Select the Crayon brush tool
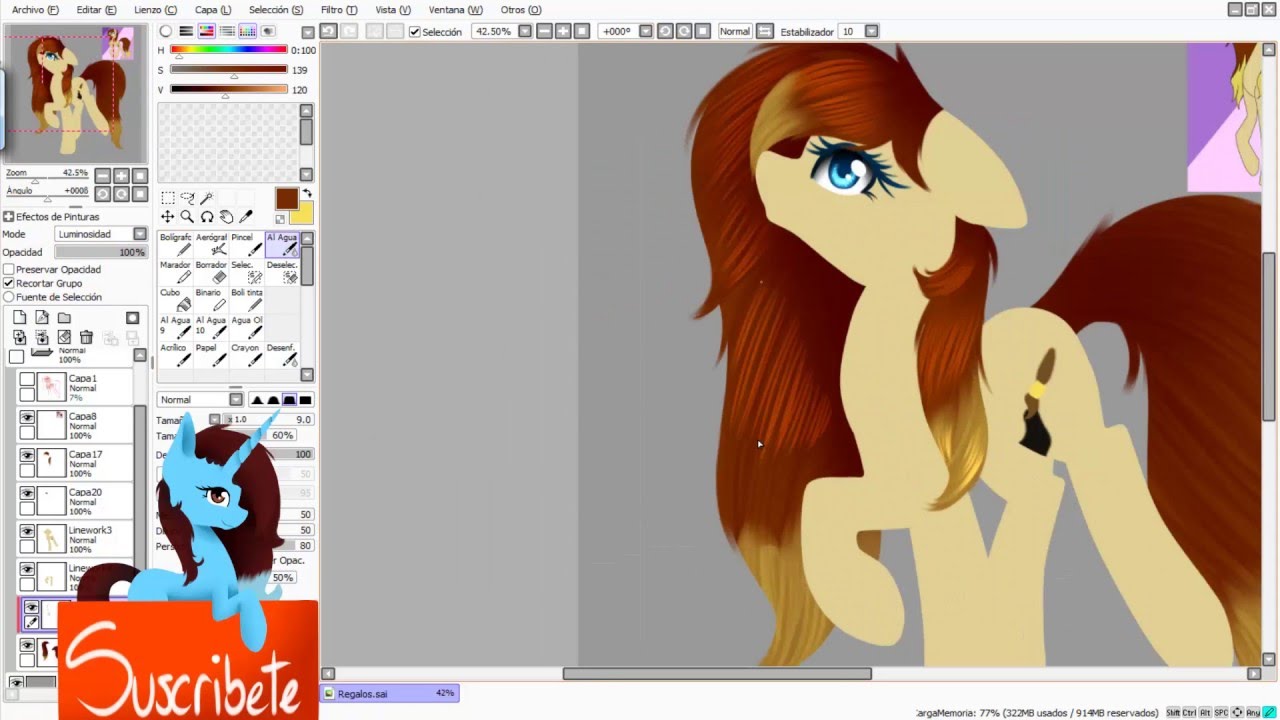 coord(246,354)
